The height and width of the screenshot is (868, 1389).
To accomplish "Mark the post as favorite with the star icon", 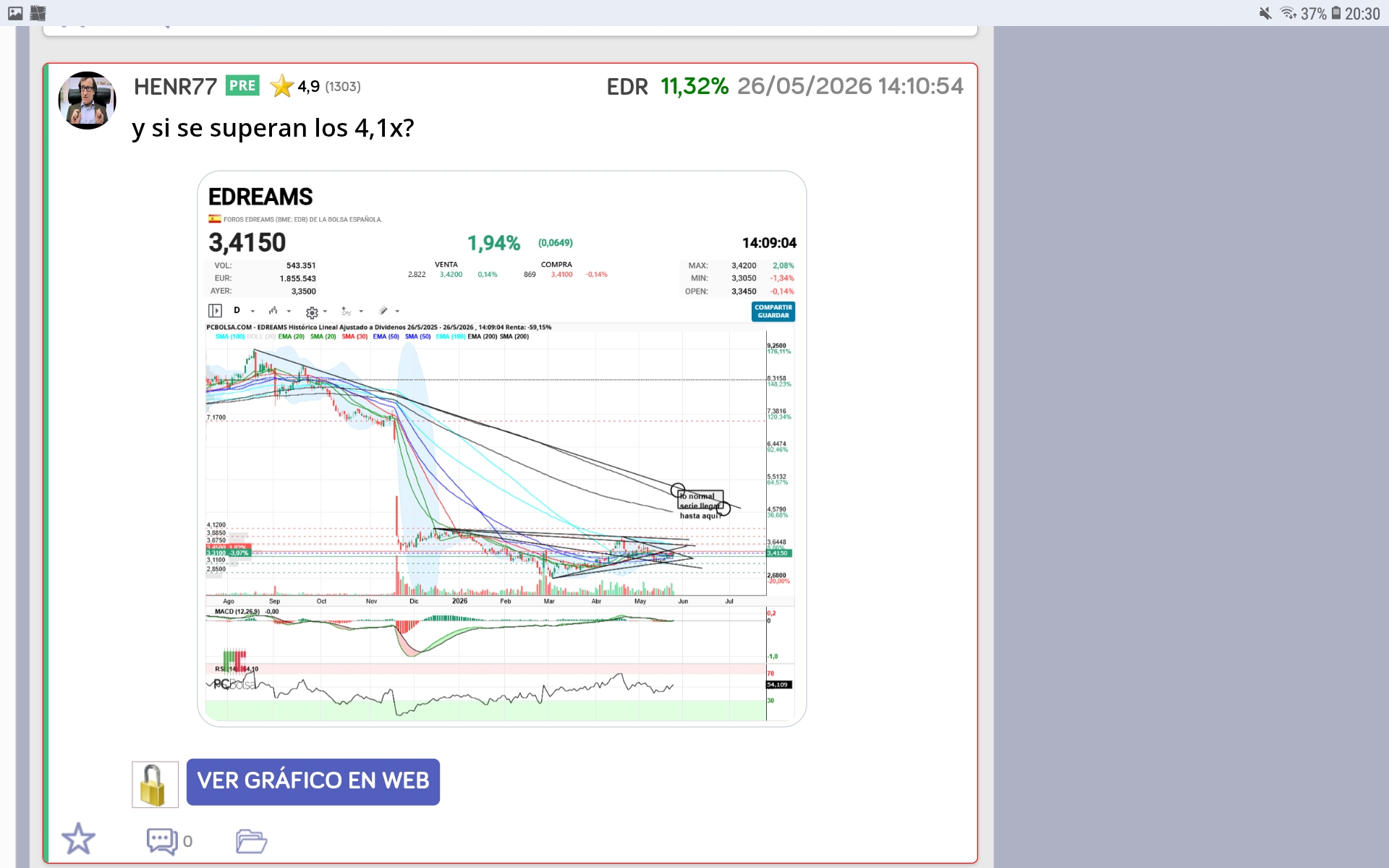I will tap(78, 839).
